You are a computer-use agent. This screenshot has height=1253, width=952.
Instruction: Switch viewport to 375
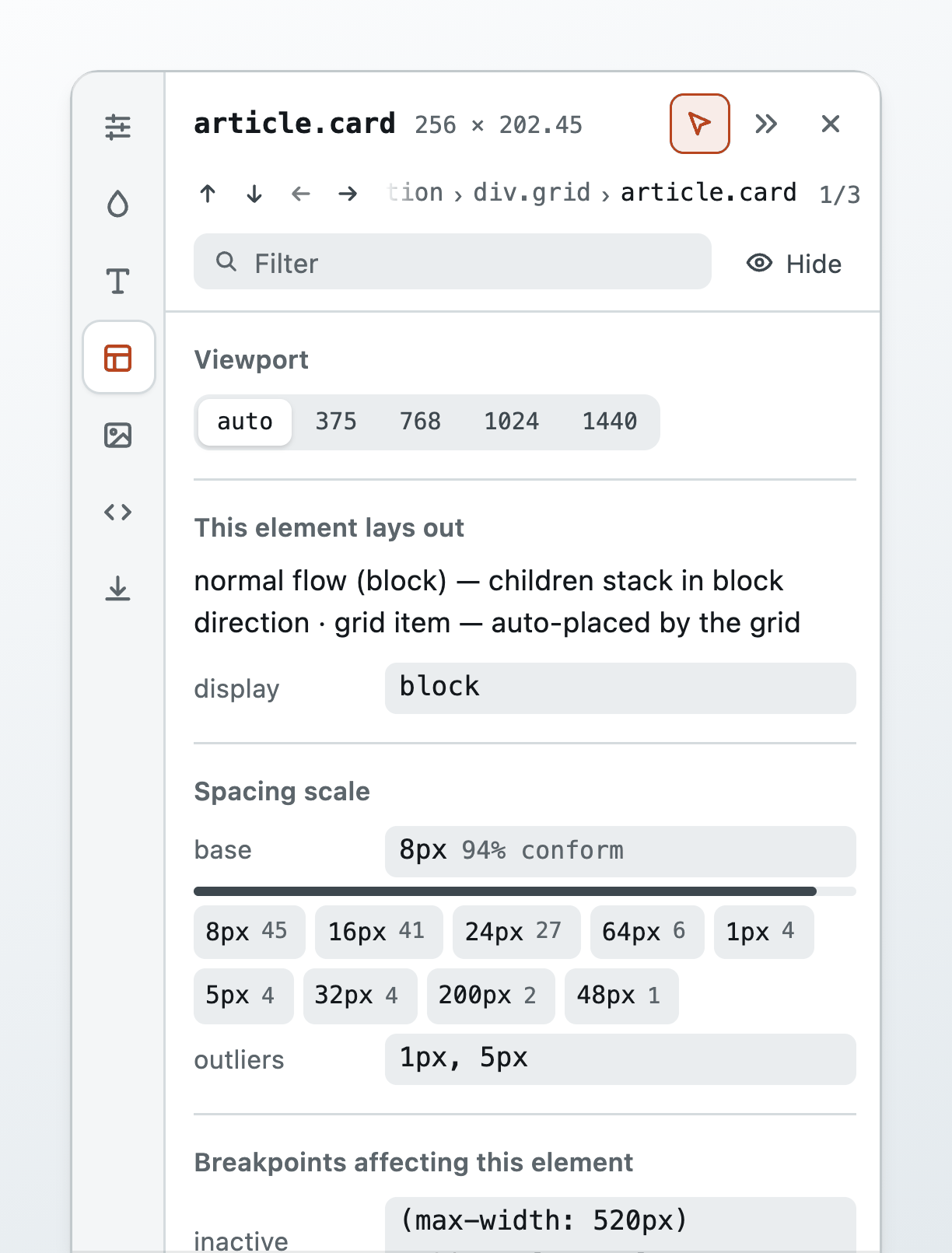click(336, 422)
